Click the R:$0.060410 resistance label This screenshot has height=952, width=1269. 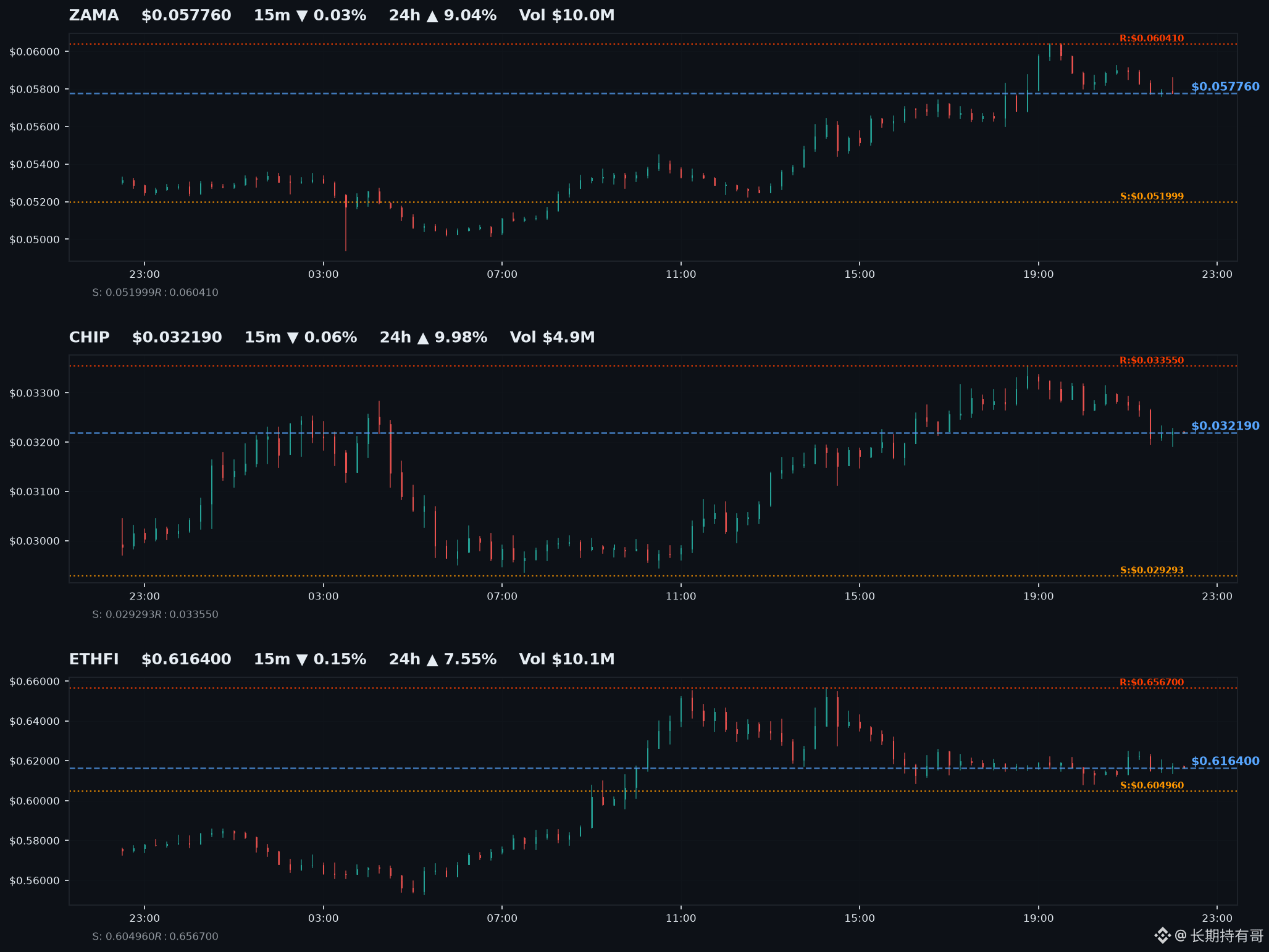coord(1152,38)
